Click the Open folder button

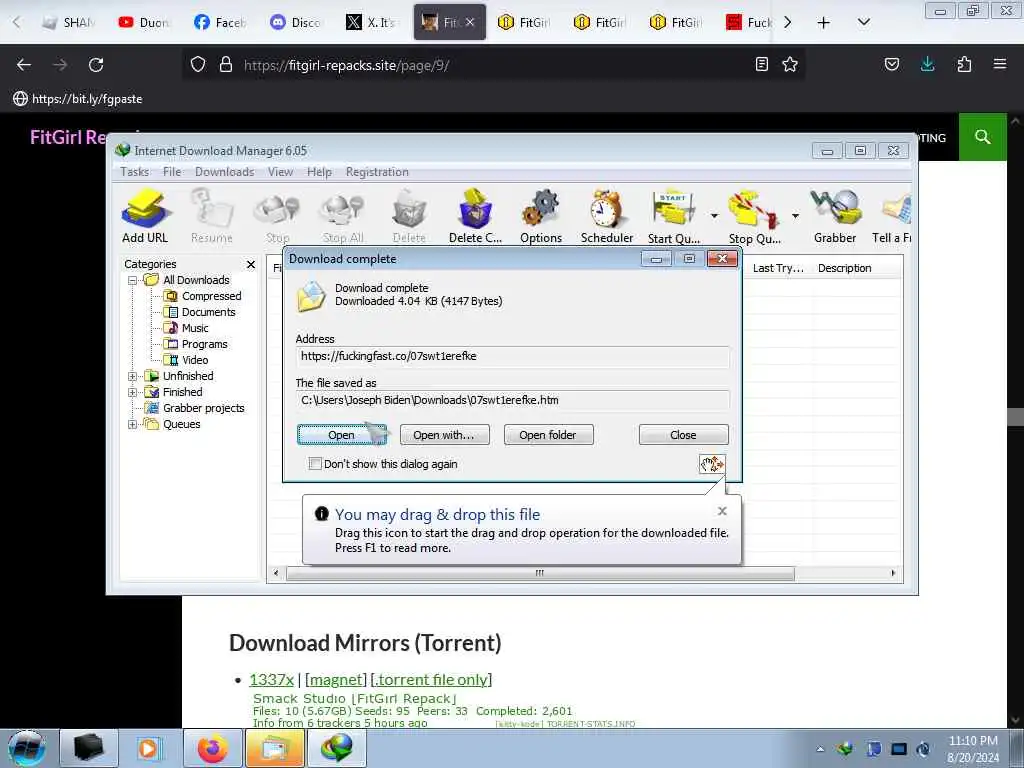click(548, 435)
